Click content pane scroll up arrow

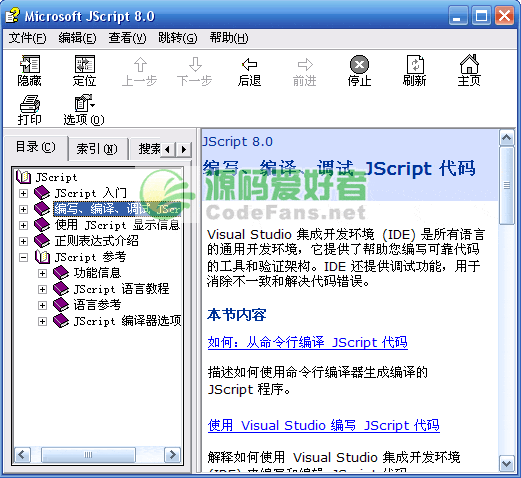coord(507,137)
